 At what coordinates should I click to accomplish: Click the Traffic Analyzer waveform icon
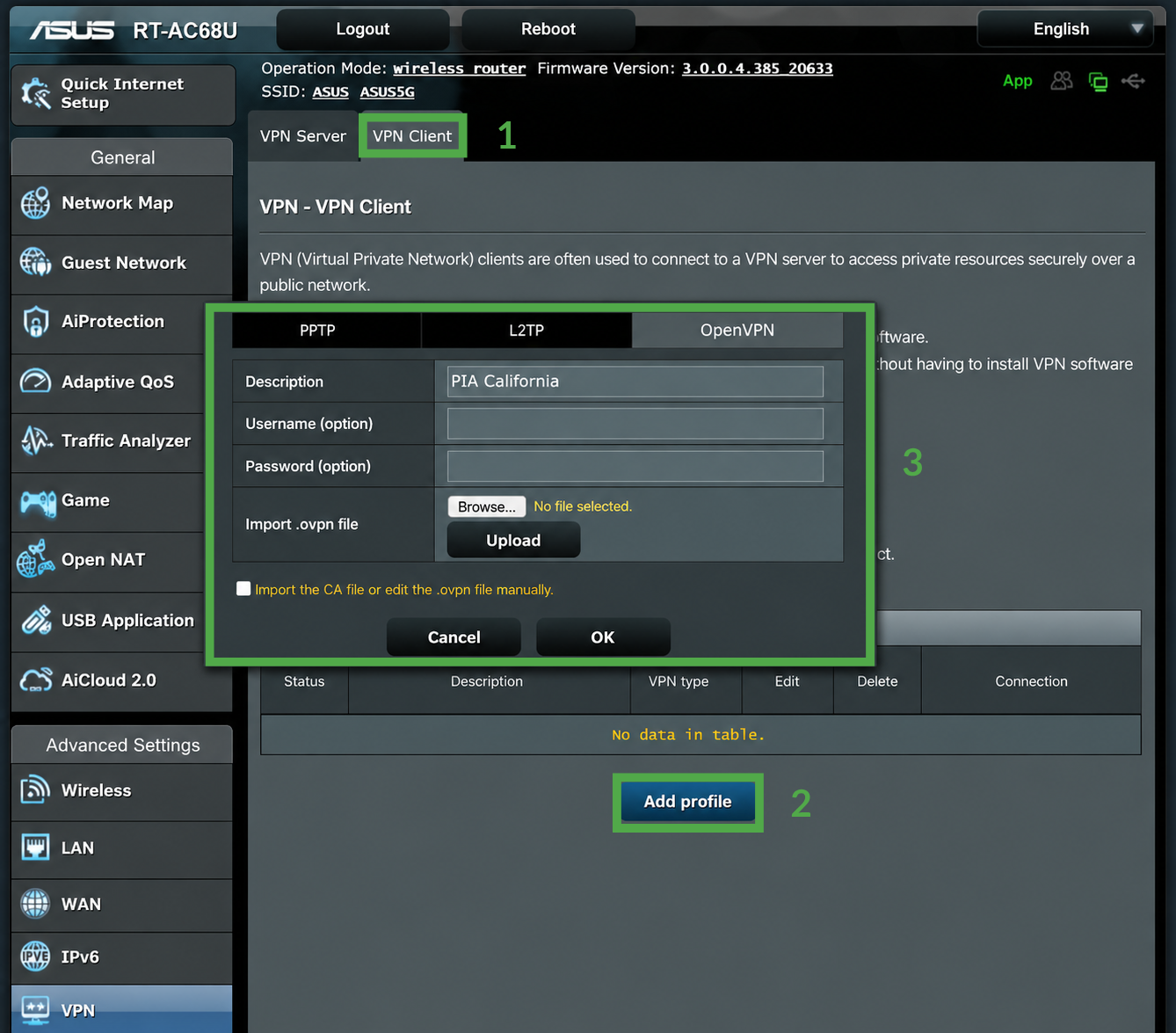(35, 440)
